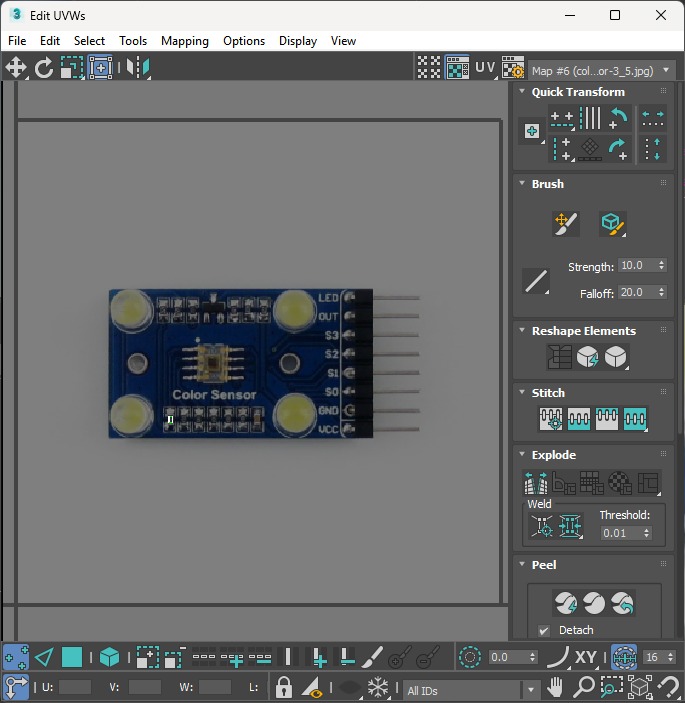This screenshot has width=685, height=703.
Task: Click Target Weld icon
Action: coord(542,525)
